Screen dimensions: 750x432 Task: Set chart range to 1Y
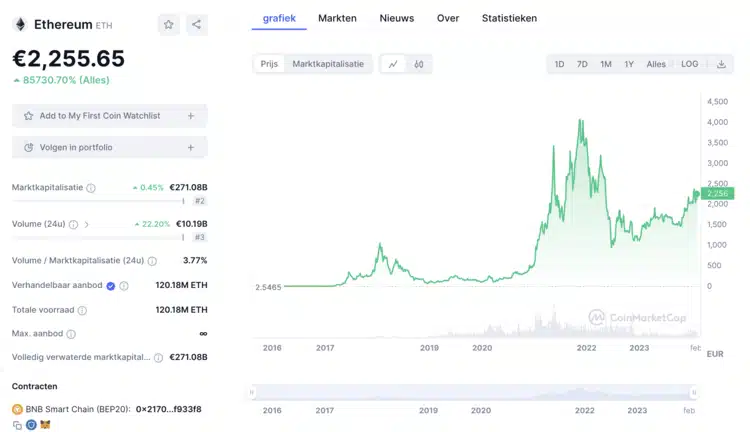point(629,64)
